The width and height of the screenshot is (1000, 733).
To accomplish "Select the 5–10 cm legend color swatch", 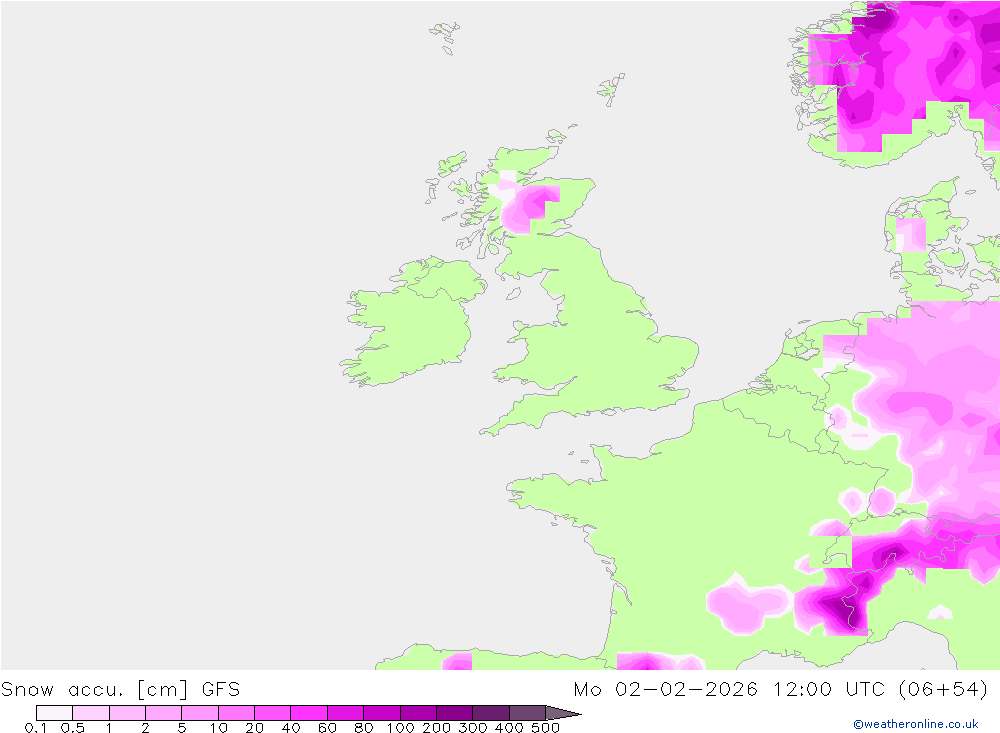I will pos(200,713).
